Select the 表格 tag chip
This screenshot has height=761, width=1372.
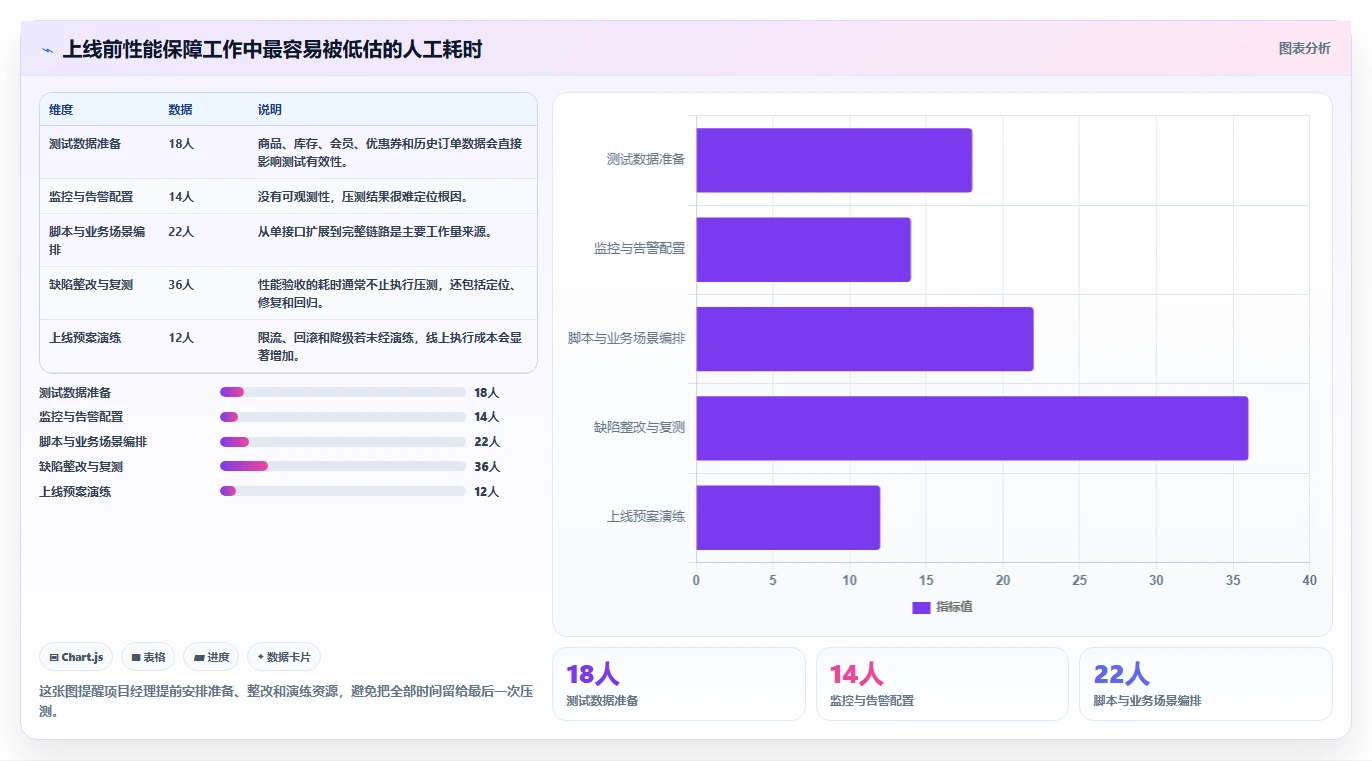(148, 657)
